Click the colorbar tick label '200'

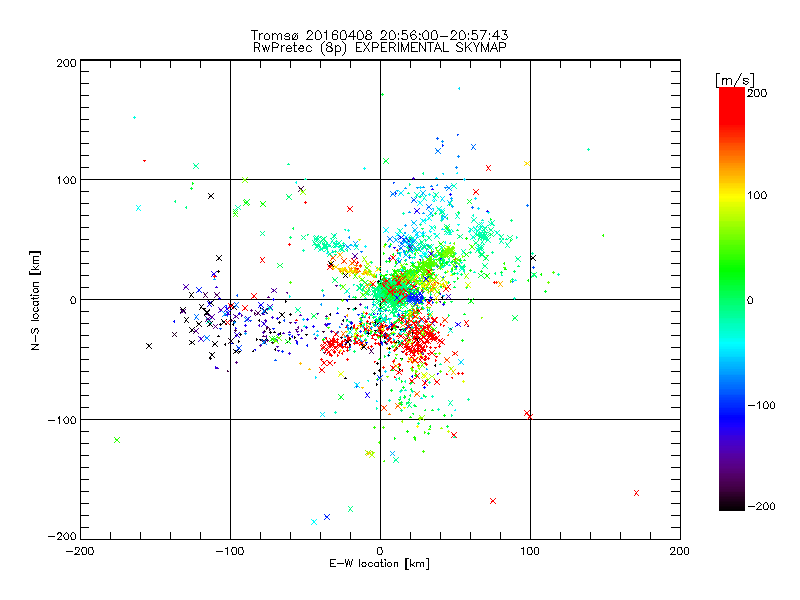(x=757, y=93)
